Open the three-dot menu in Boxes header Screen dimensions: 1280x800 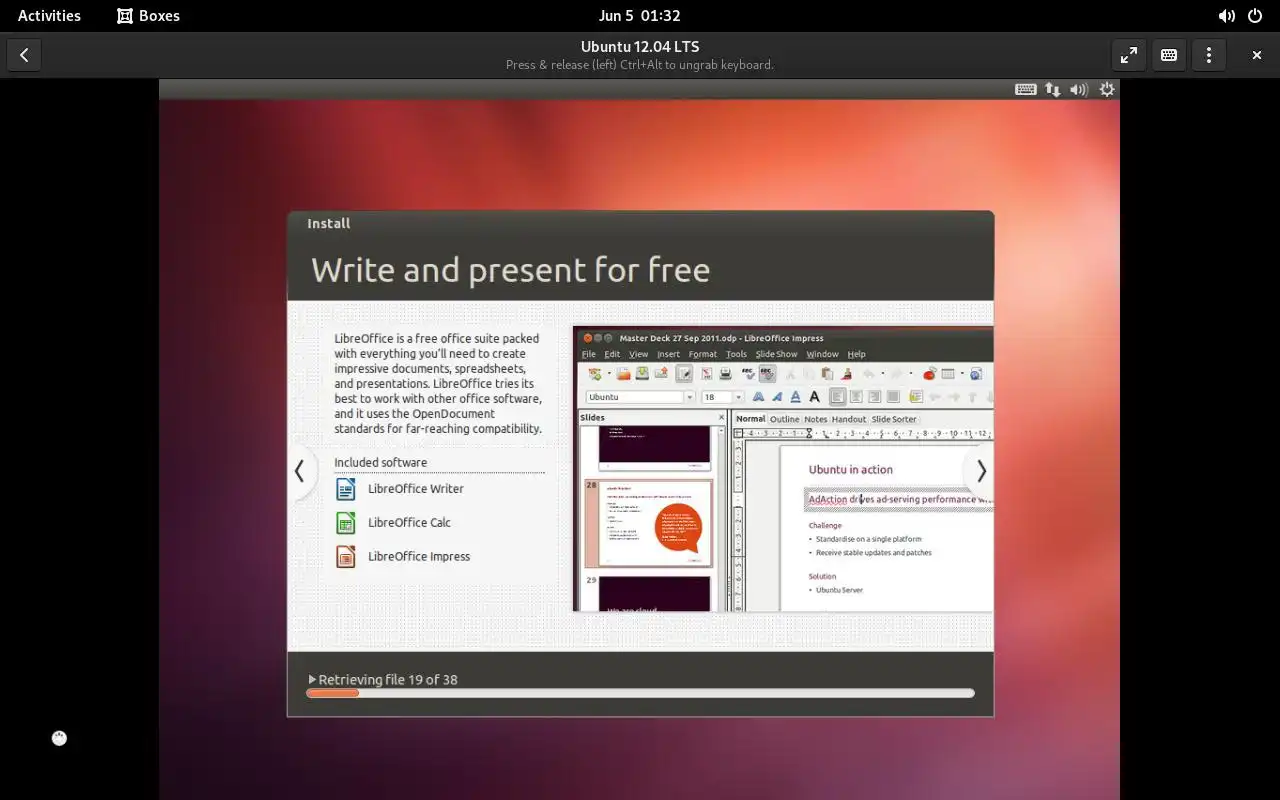[1209, 55]
